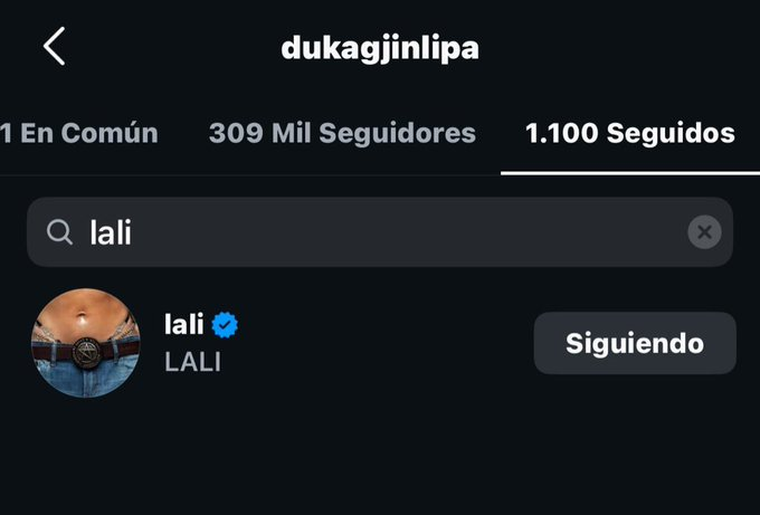Clear the search text with the X icon
Viewport: 760px width, 515px height.
coord(704,233)
